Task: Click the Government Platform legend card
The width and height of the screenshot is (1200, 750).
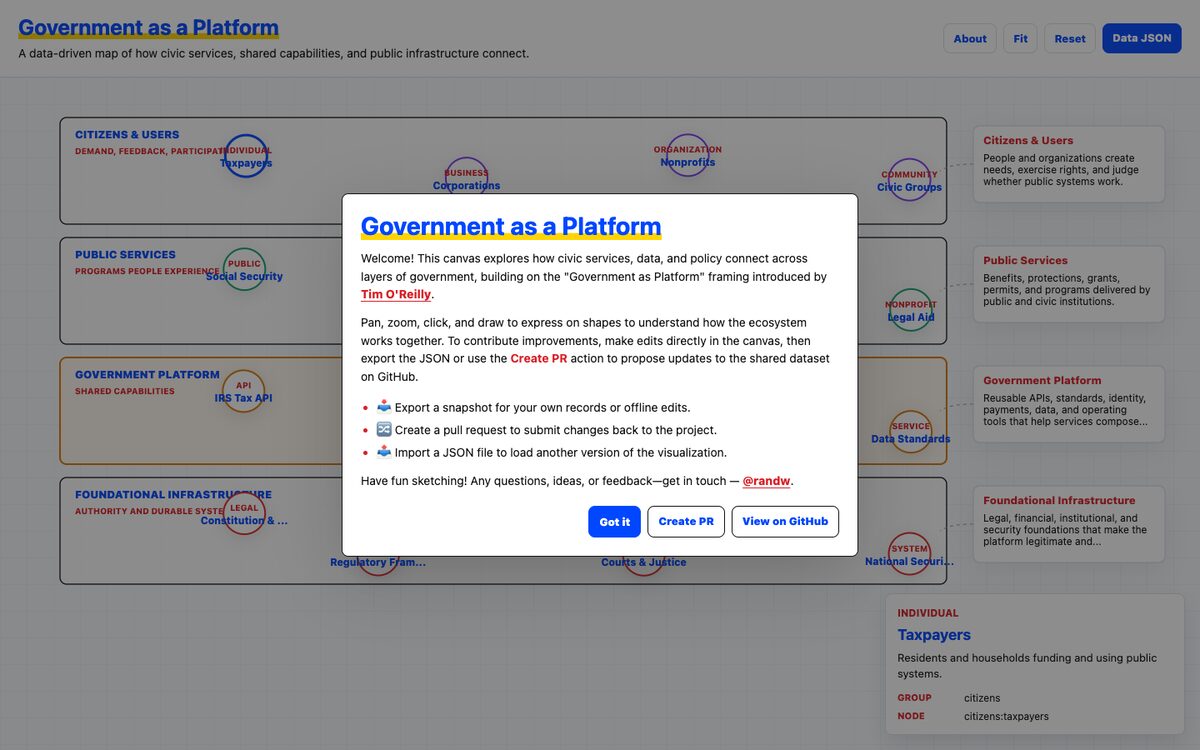Action: point(1069,404)
